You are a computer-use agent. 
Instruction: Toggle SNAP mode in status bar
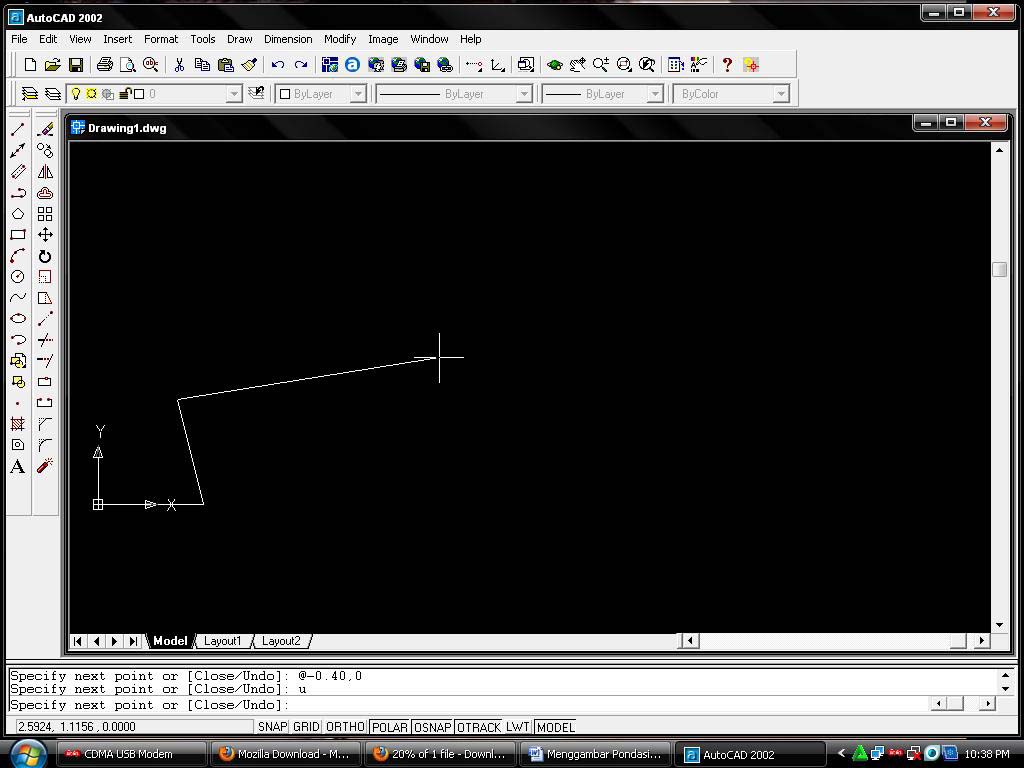pos(272,727)
